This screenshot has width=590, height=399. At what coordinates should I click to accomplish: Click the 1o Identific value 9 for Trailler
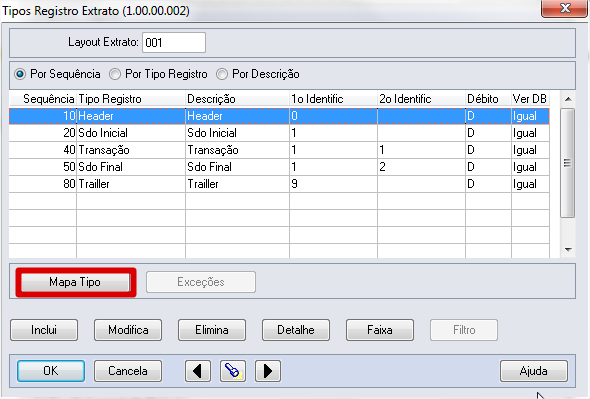333,184
